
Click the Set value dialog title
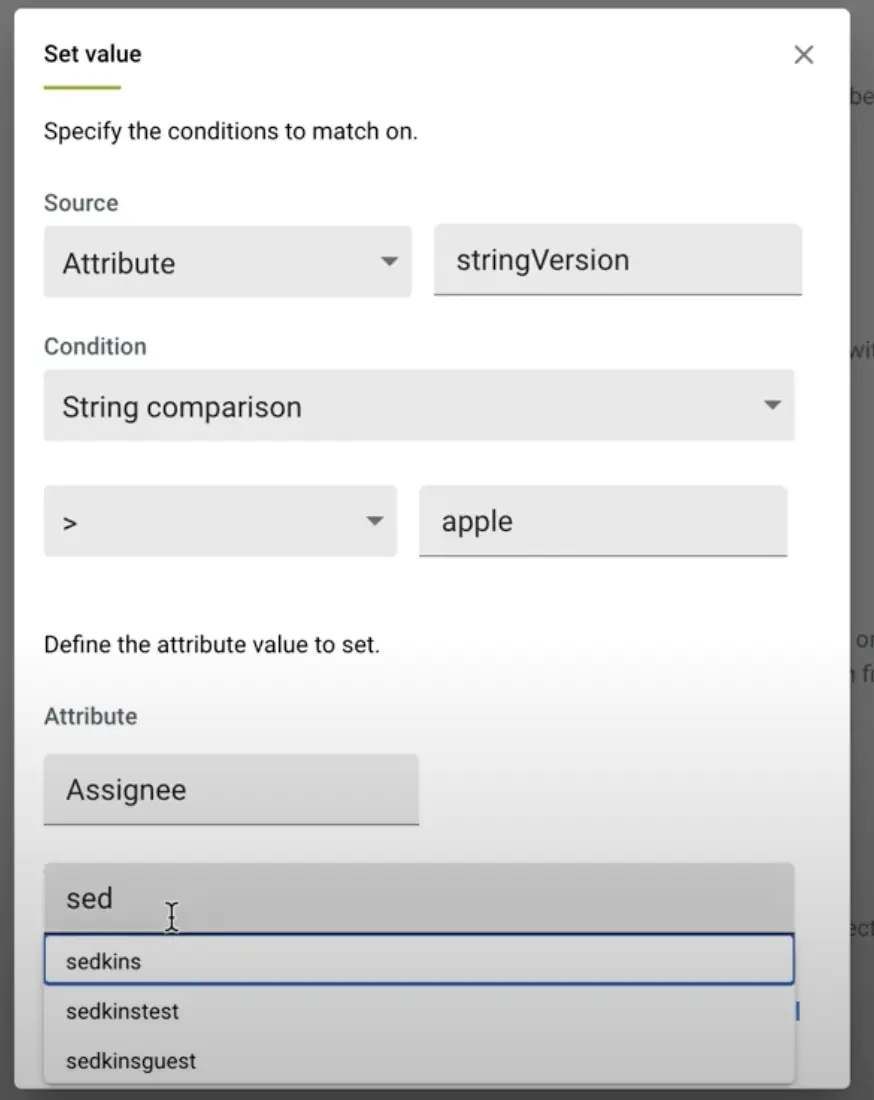(x=91, y=53)
